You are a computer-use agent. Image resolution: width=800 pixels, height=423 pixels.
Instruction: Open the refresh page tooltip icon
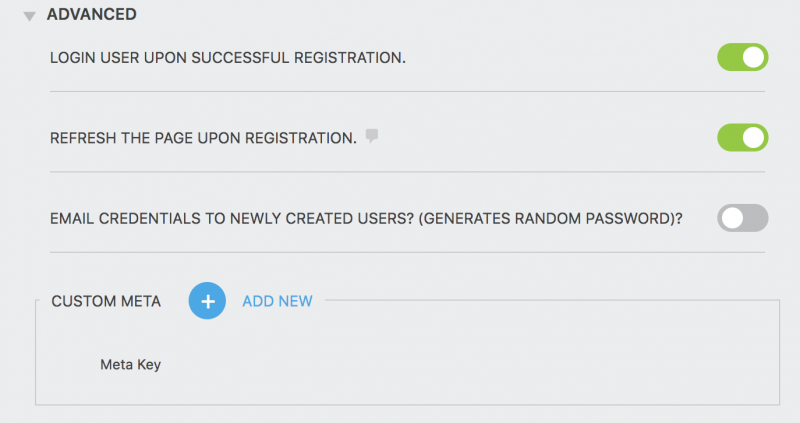click(372, 136)
